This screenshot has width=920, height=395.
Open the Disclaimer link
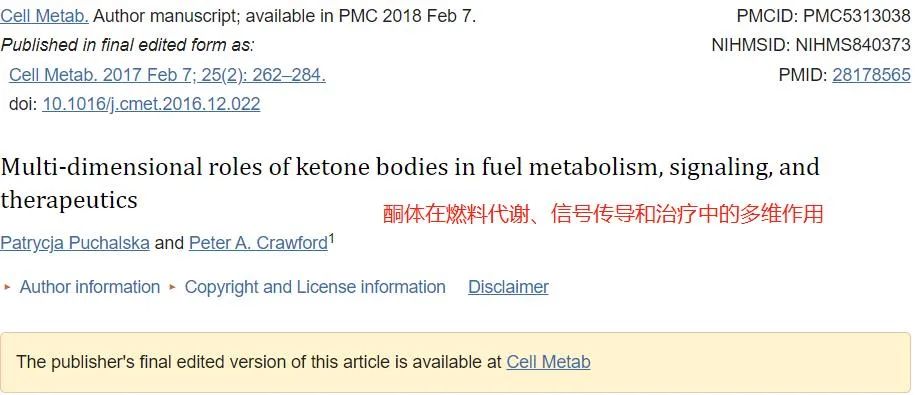(508, 287)
